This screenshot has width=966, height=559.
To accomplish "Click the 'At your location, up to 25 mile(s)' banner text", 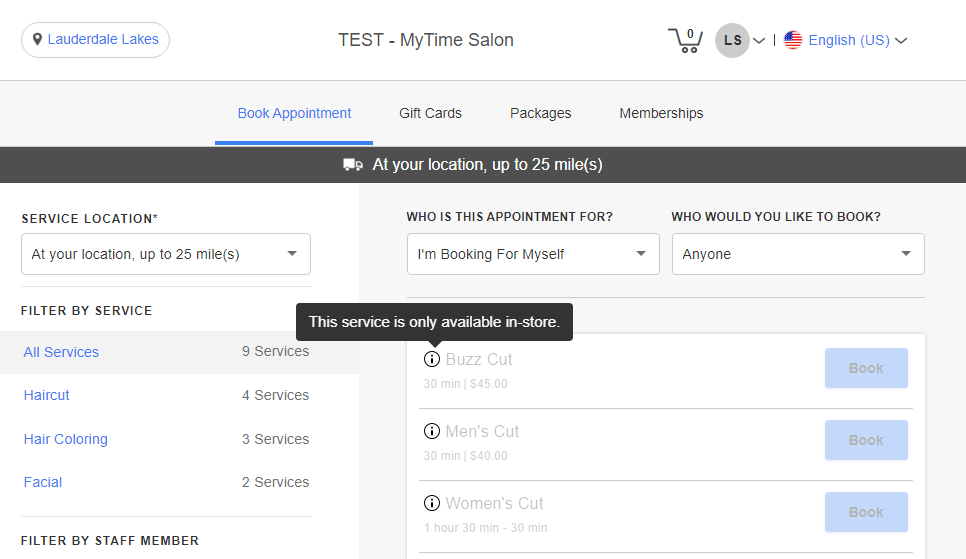I will coord(487,165).
